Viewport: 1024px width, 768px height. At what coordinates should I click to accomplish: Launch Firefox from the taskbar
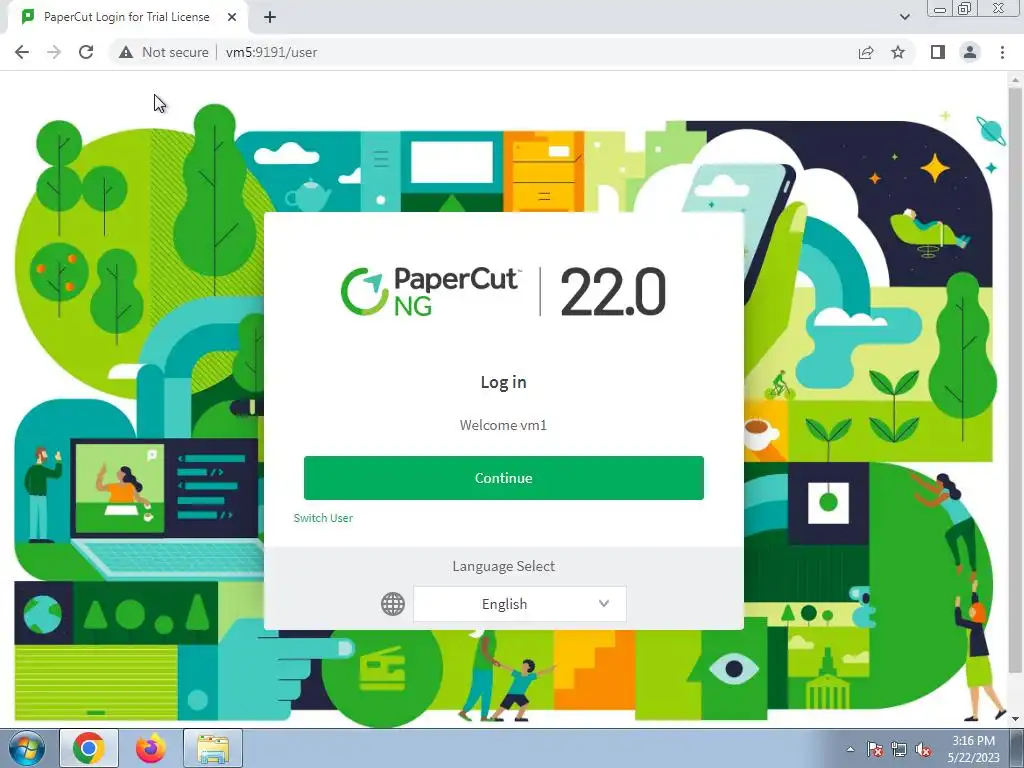click(151, 748)
